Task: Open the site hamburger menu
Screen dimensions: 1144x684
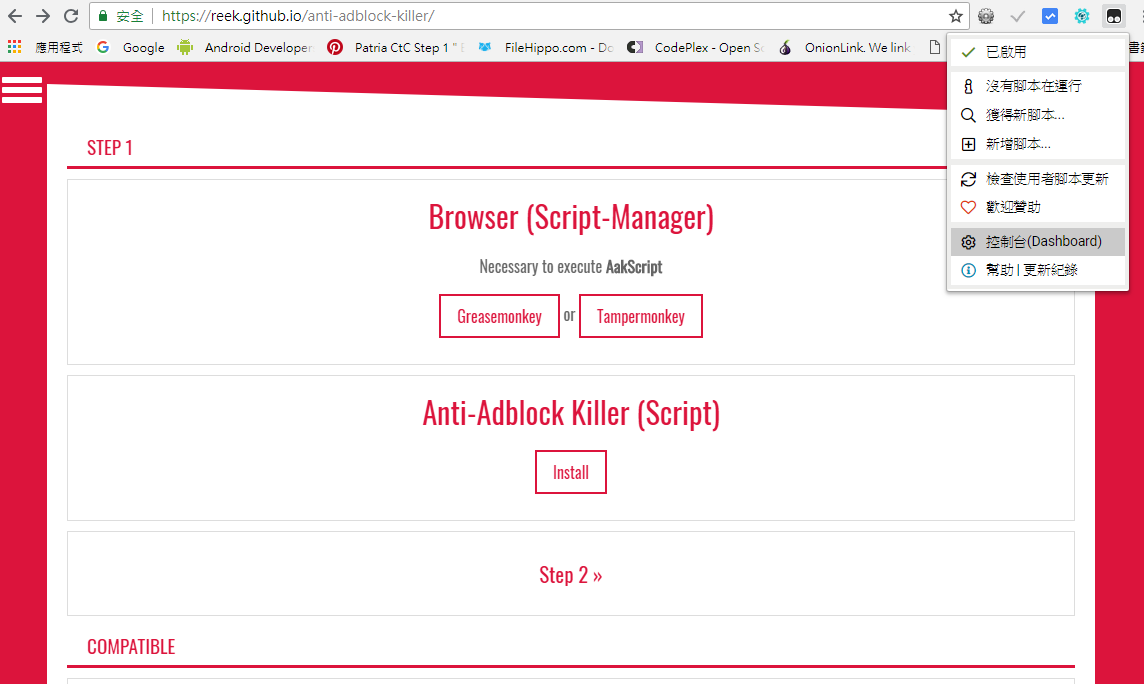Action: click(22, 90)
